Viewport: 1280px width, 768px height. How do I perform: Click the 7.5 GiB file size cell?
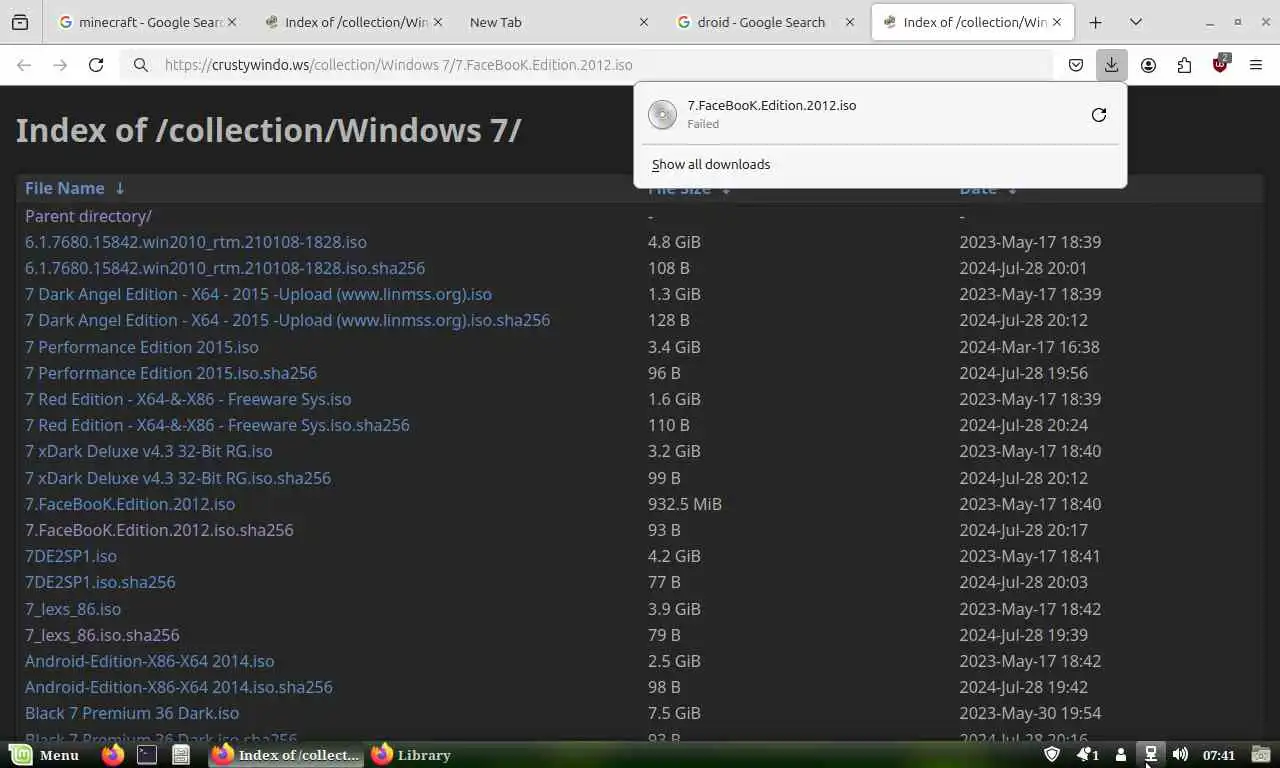(x=674, y=713)
